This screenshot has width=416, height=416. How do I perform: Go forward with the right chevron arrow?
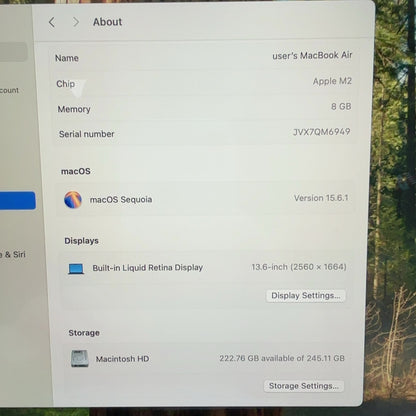pyautogui.click(x=76, y=22)
